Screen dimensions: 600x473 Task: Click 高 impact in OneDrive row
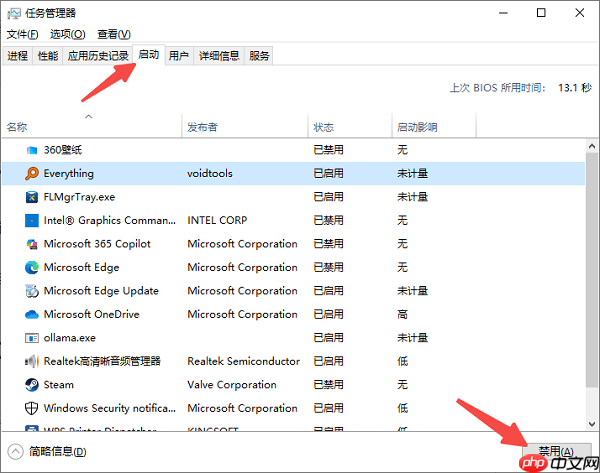(x=403, y=315)
